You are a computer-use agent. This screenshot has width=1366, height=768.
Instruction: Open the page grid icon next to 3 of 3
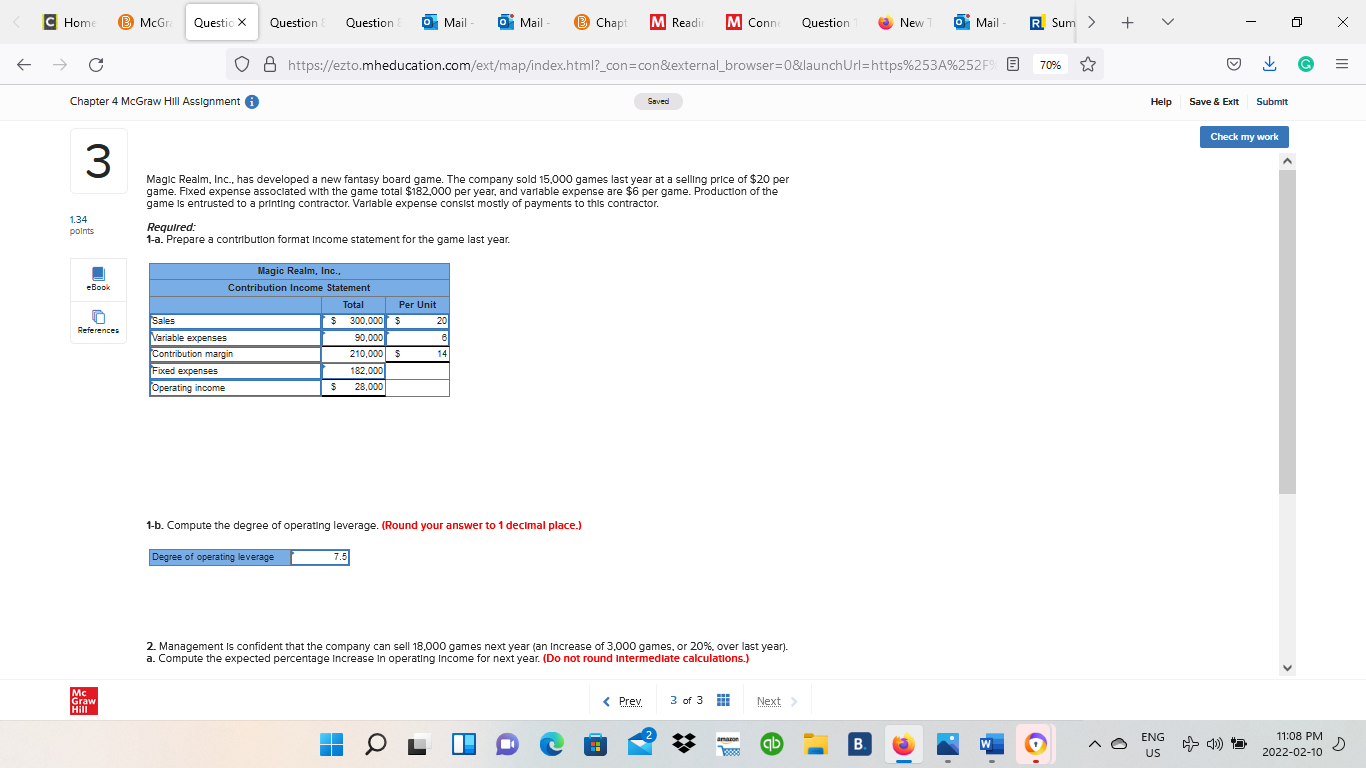pos(722,700)
